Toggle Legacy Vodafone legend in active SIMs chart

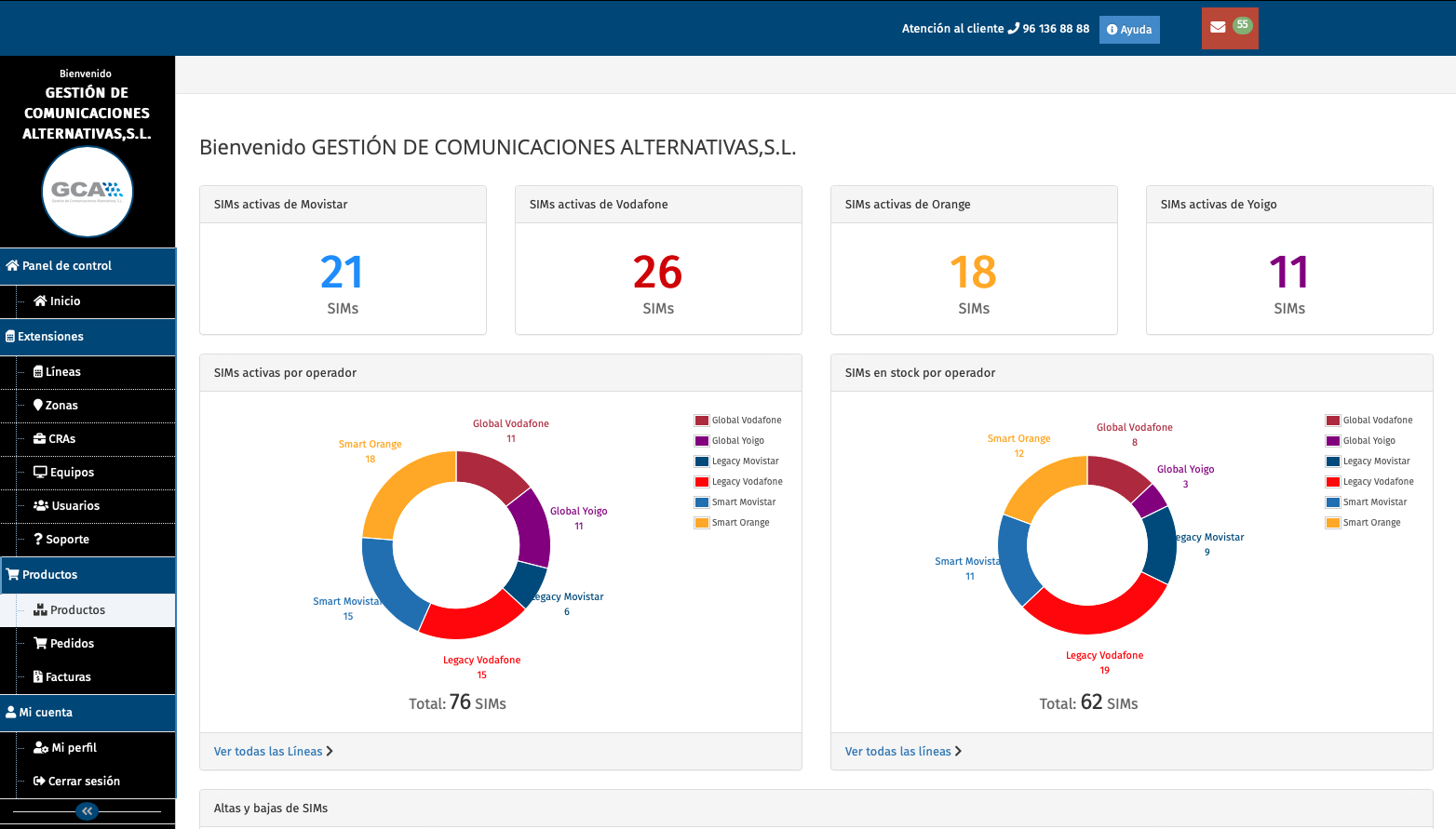(x=739, y=482)
